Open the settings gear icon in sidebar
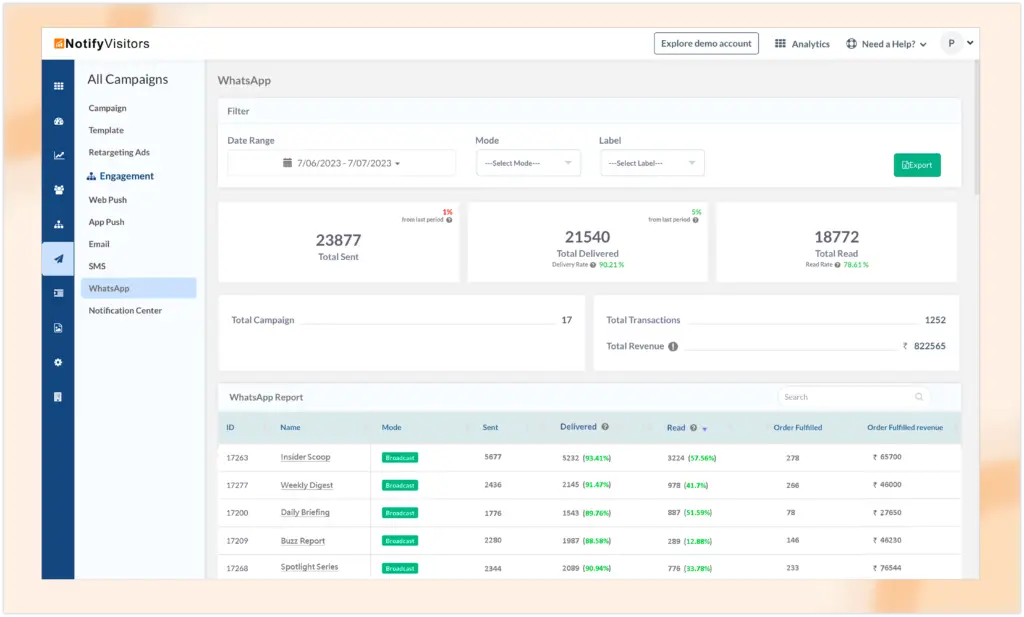Screen dimensions: 1024x617 [x=58, y=362]
